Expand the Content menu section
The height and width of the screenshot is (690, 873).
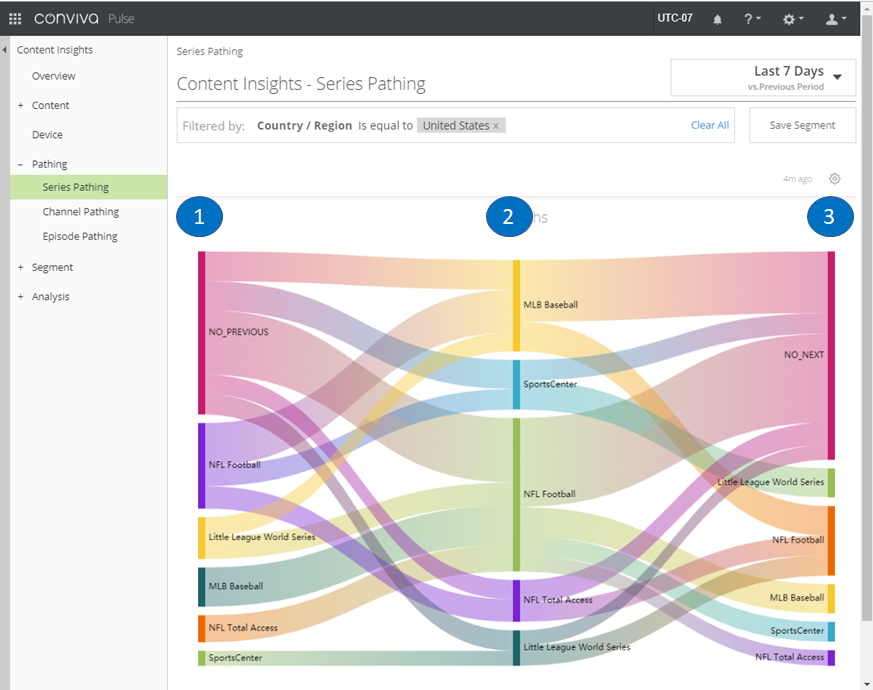click(x=21, y=105)
